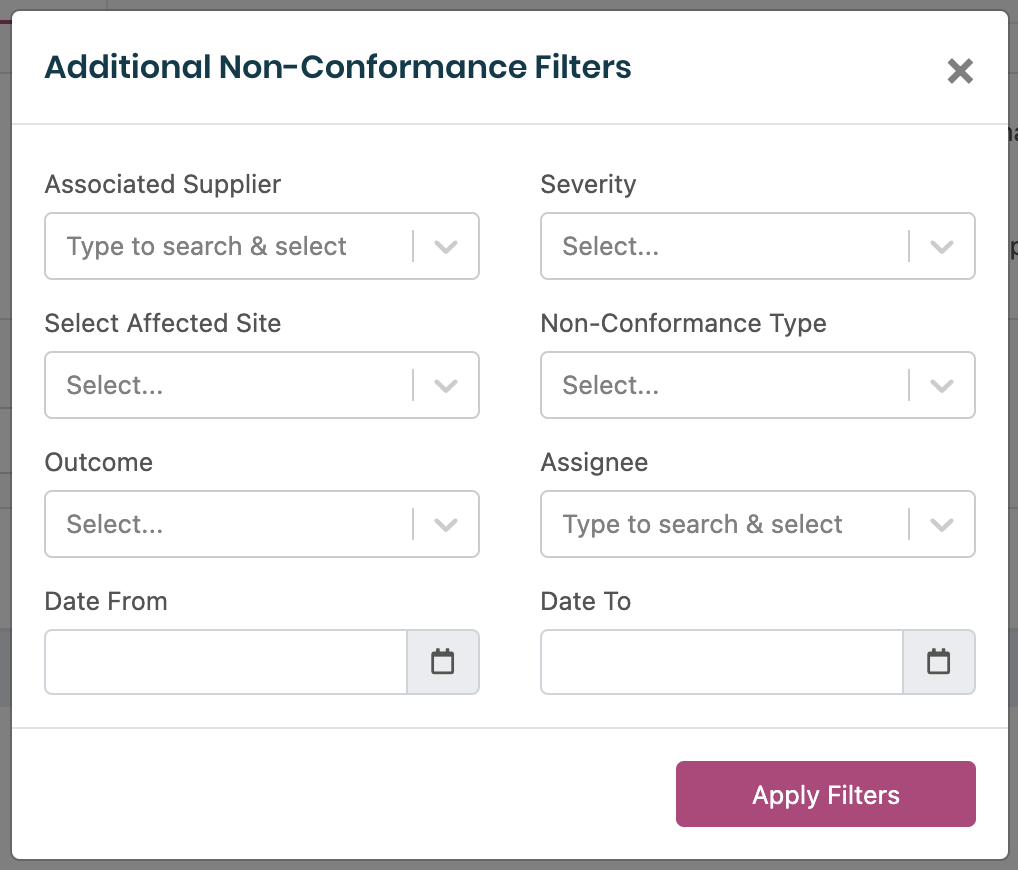
Task: Open the Select Affected Site chevron
Action: point(446,385)
